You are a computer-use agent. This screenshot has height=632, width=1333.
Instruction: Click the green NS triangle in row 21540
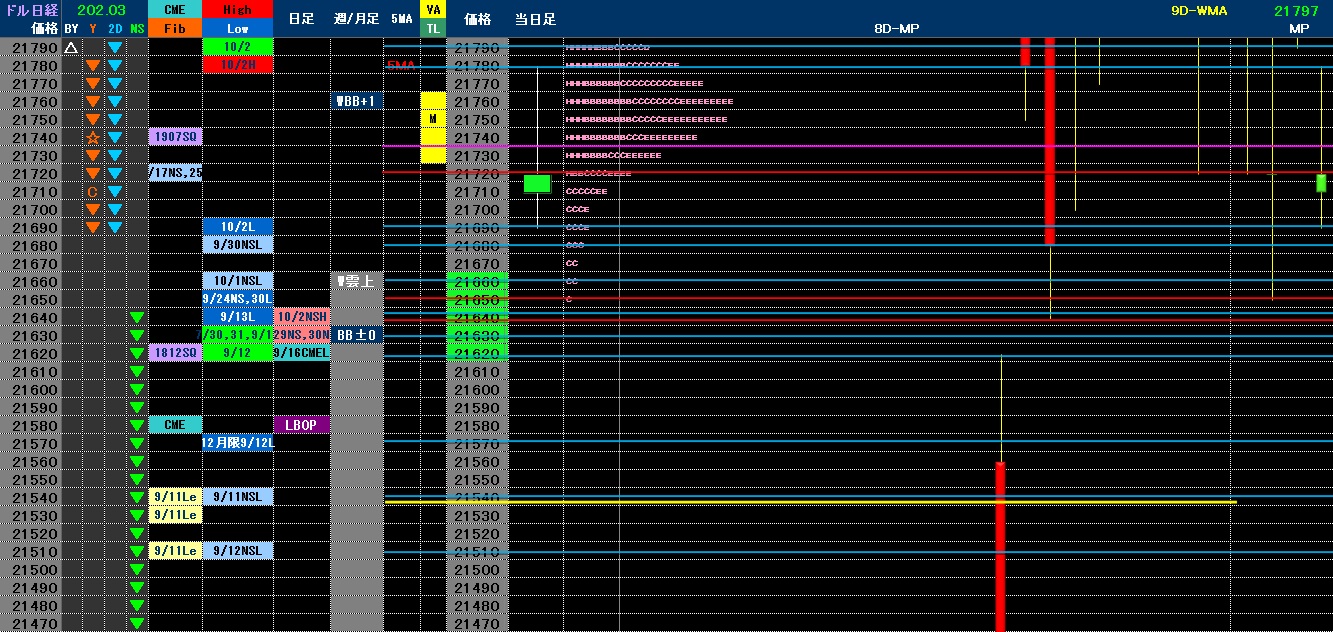[x=137, y=498]
